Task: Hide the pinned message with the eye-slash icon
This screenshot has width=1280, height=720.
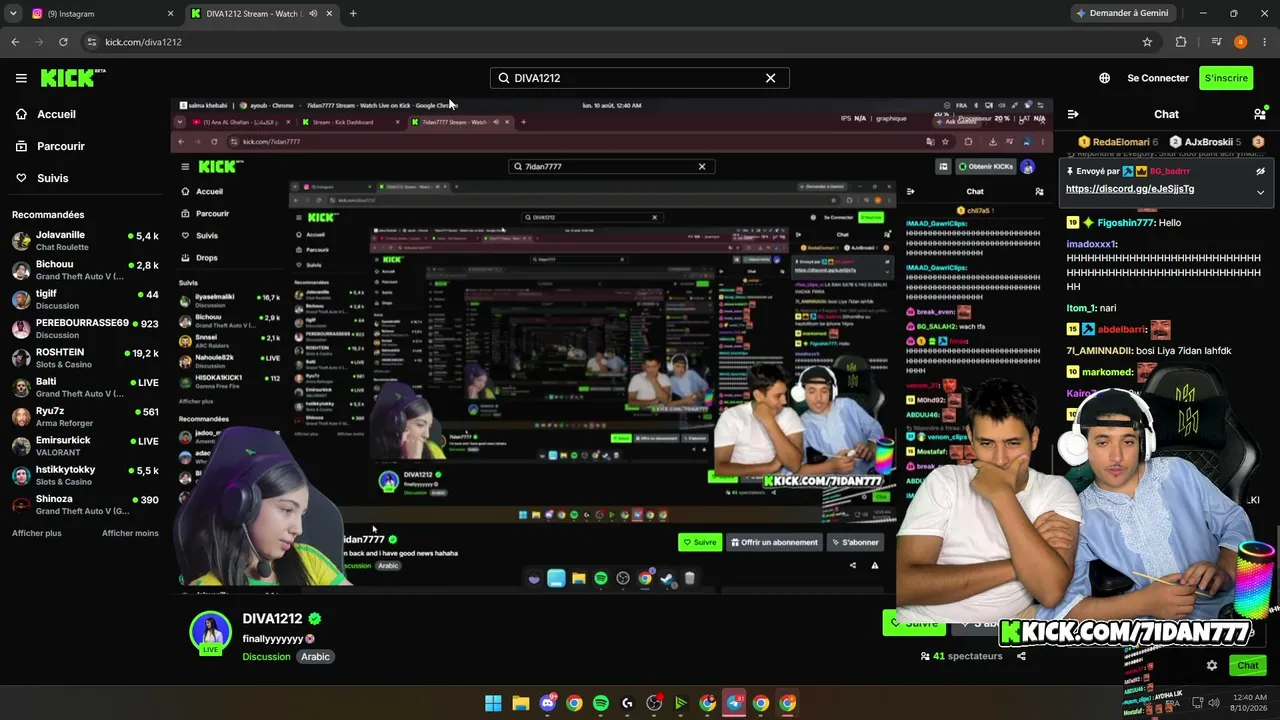Action: [x=1260, y=171]
